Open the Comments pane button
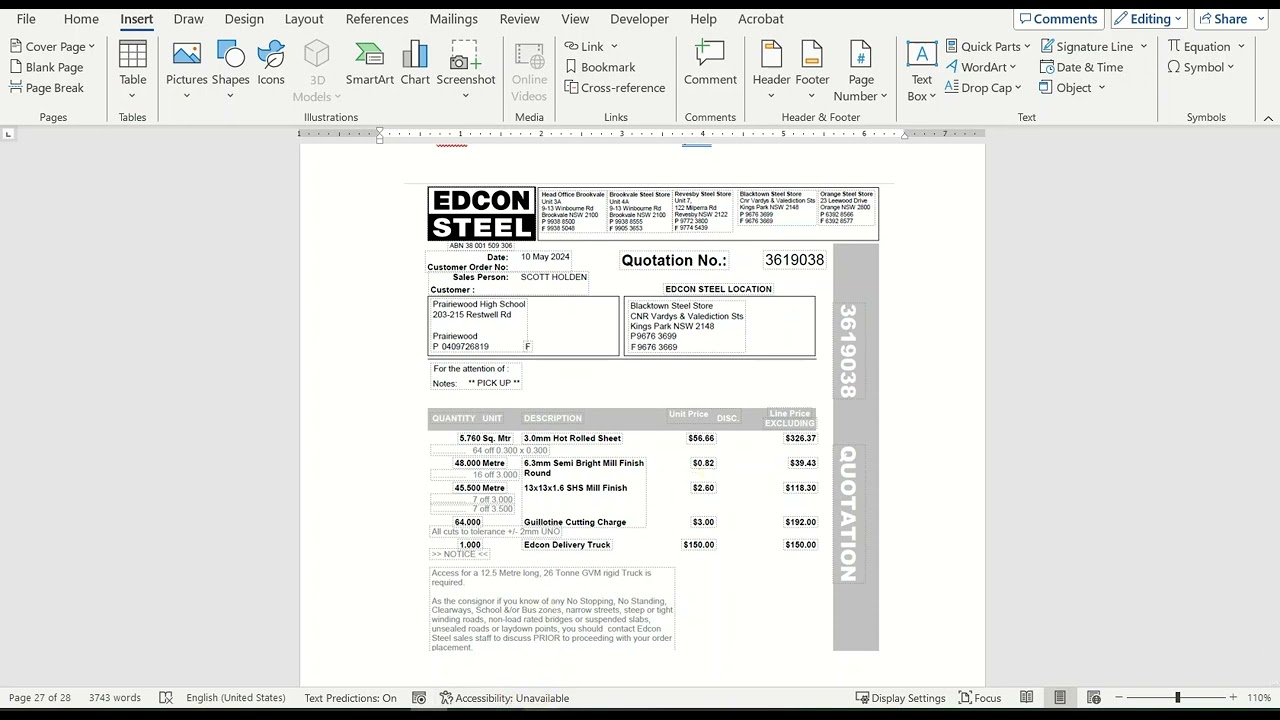Viewport: 1280px width, 720px height. [x=1058, y=19]
